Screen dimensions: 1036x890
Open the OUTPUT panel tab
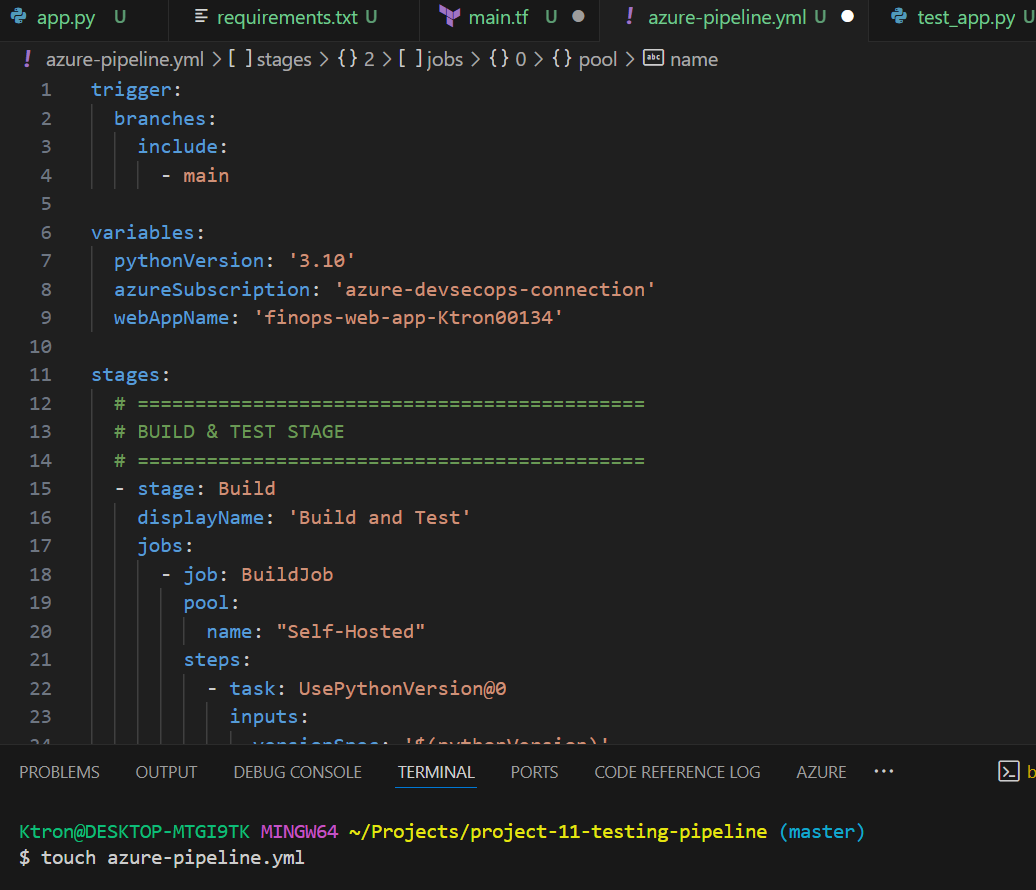click(166, 772)
